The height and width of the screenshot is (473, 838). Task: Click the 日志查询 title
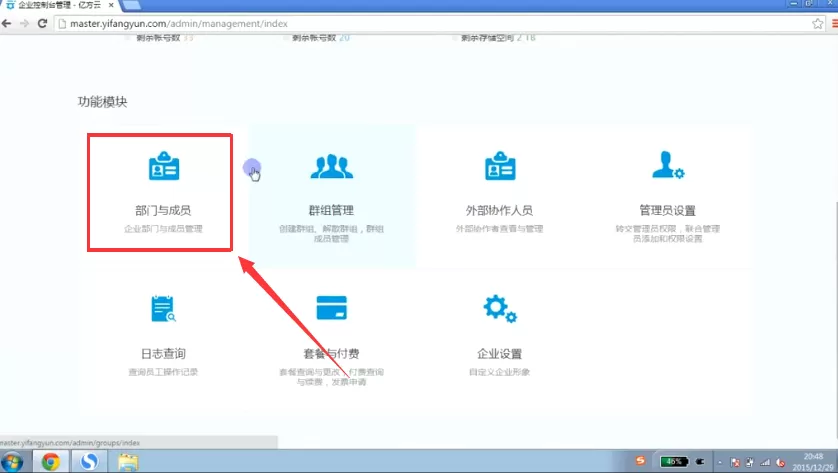point(163,354)
